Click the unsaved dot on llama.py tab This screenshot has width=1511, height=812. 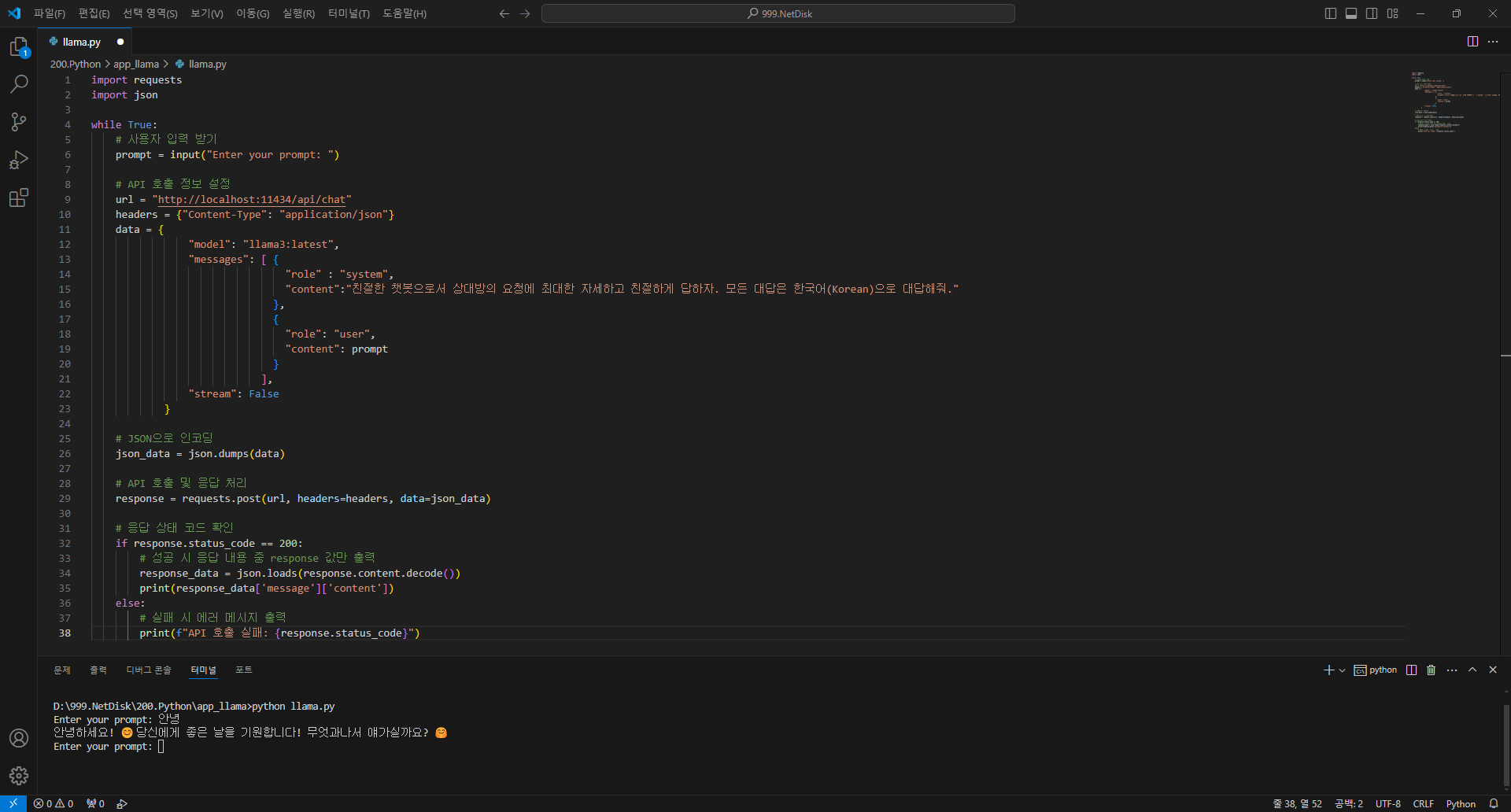(x=120, y=42)
